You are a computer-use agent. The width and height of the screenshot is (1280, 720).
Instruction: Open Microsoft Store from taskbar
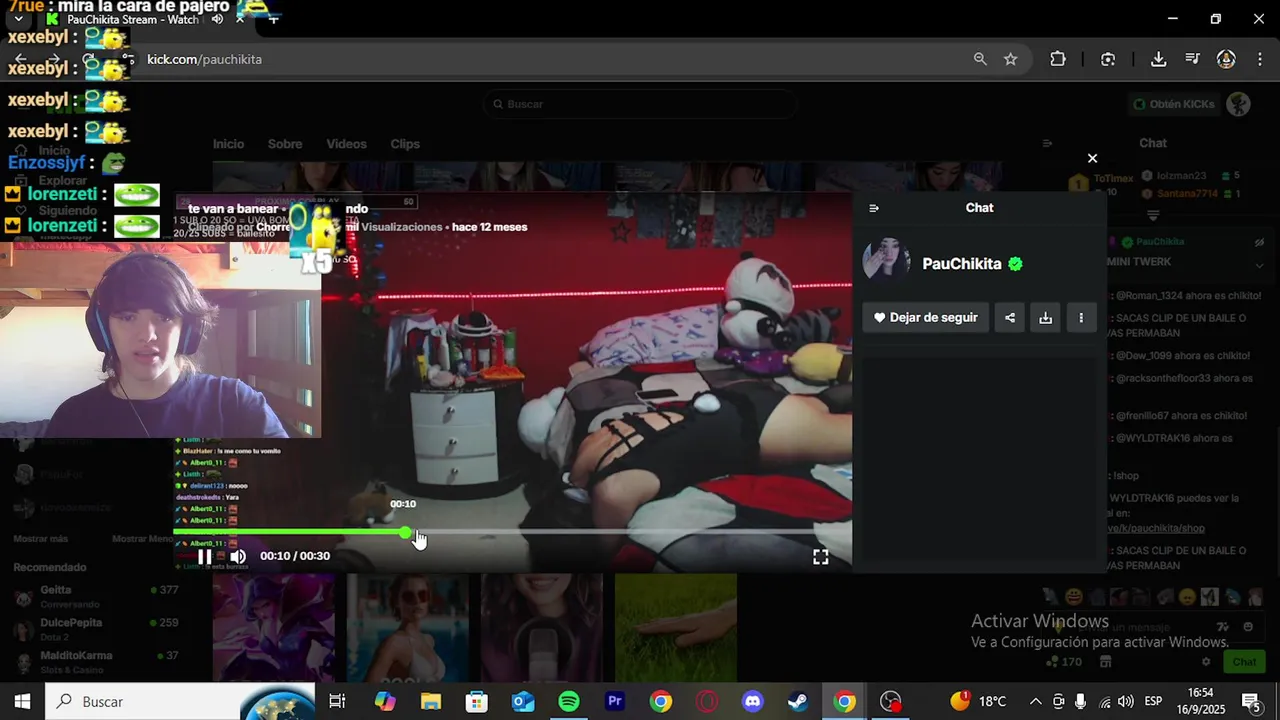pos(477,702)
